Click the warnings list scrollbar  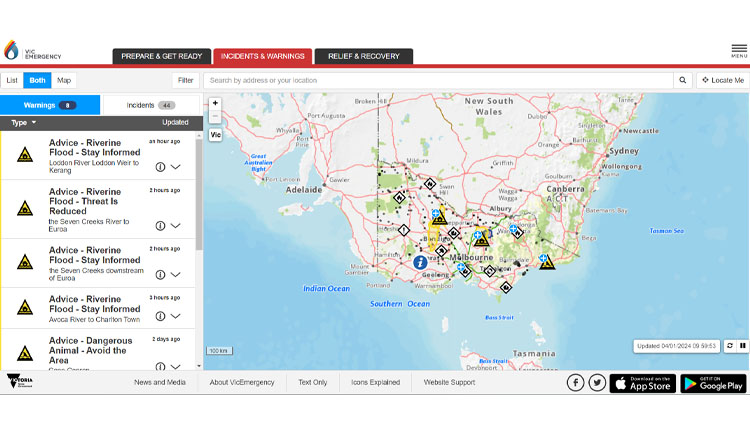[x=199, y=194]
